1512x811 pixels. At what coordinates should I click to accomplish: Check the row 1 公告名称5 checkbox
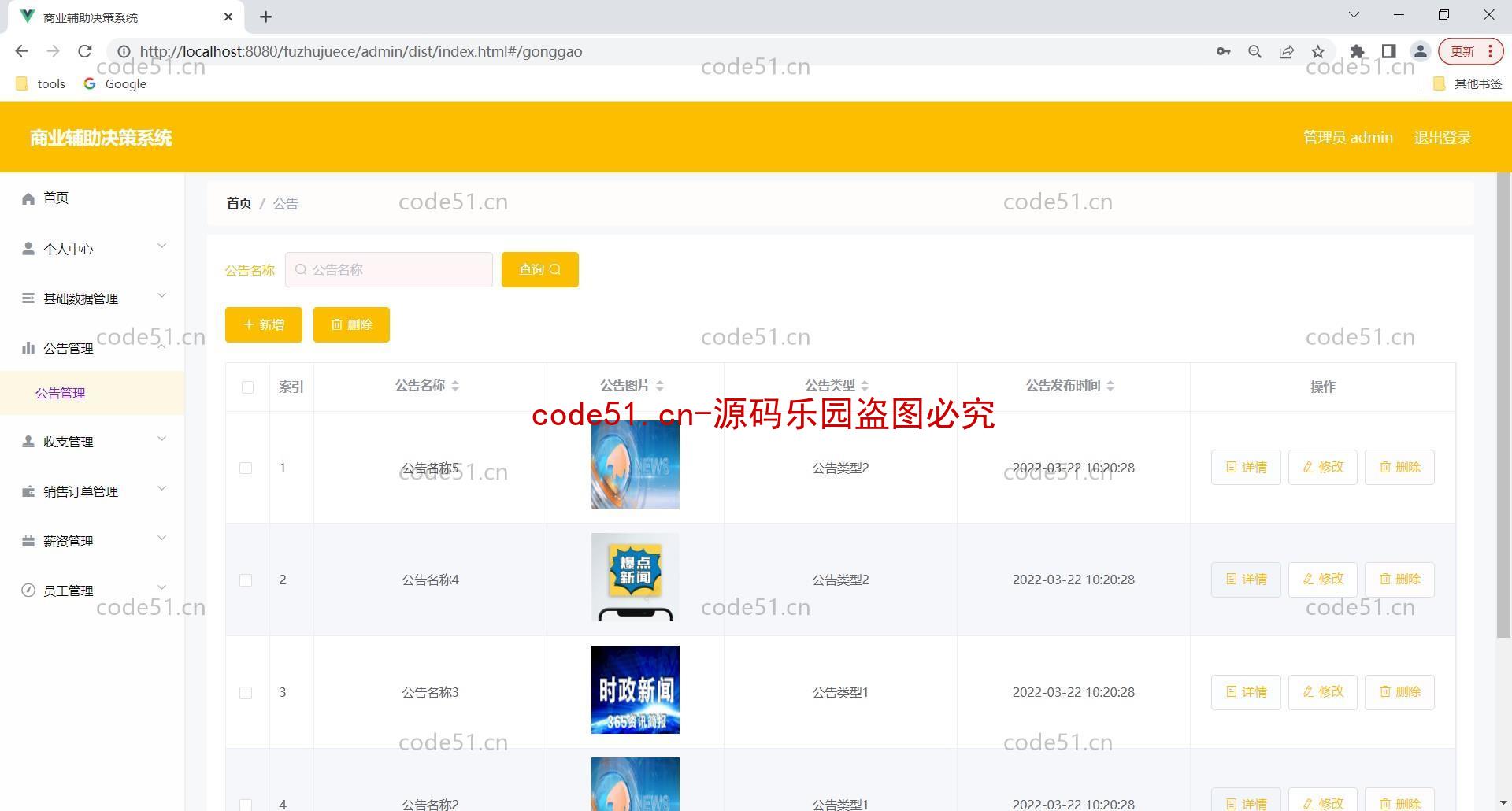tap(246, 468)
